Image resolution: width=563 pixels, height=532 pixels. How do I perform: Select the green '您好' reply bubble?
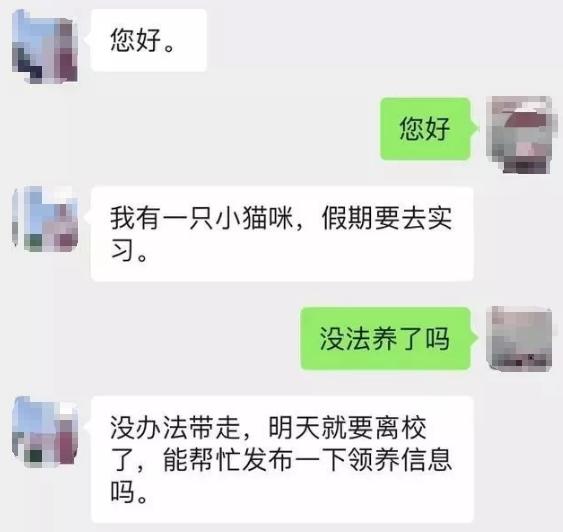pos(425,129)
